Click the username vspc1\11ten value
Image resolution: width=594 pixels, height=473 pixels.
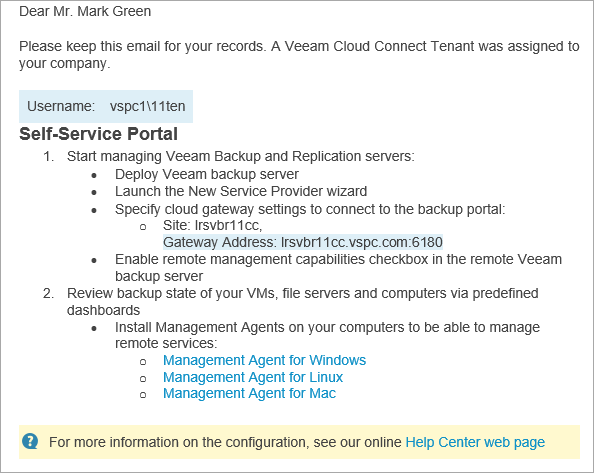tap(147, 106)
